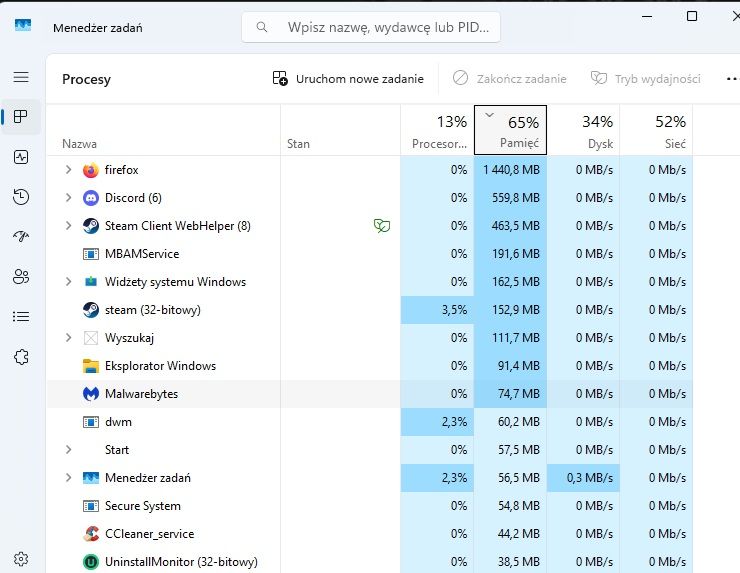The image size is (740, 573).
Task: Open Startup apps sidebar icon
Action: click(x=21, y=236)
